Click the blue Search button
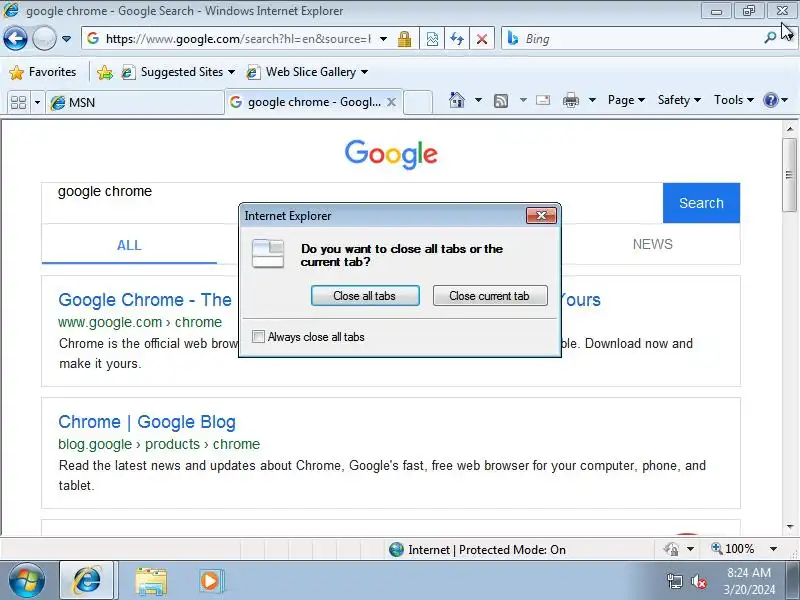800x600 pixels. click(x=702, y=203)
